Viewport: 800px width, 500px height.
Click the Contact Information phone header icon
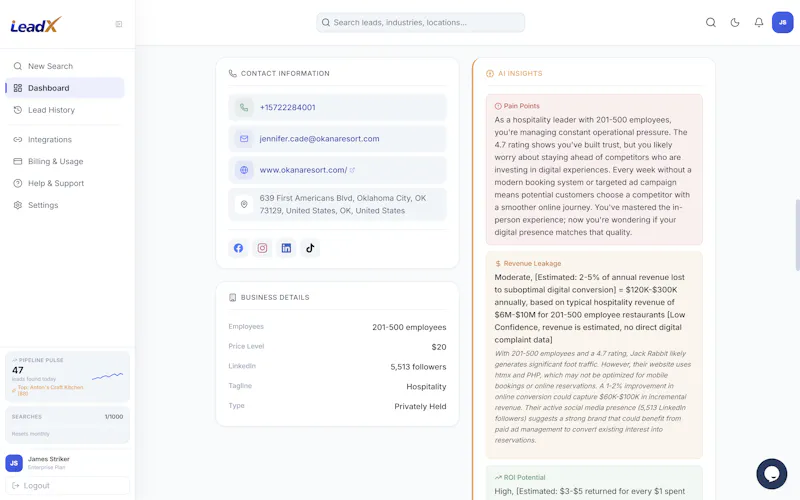click(x=233, y=73)
